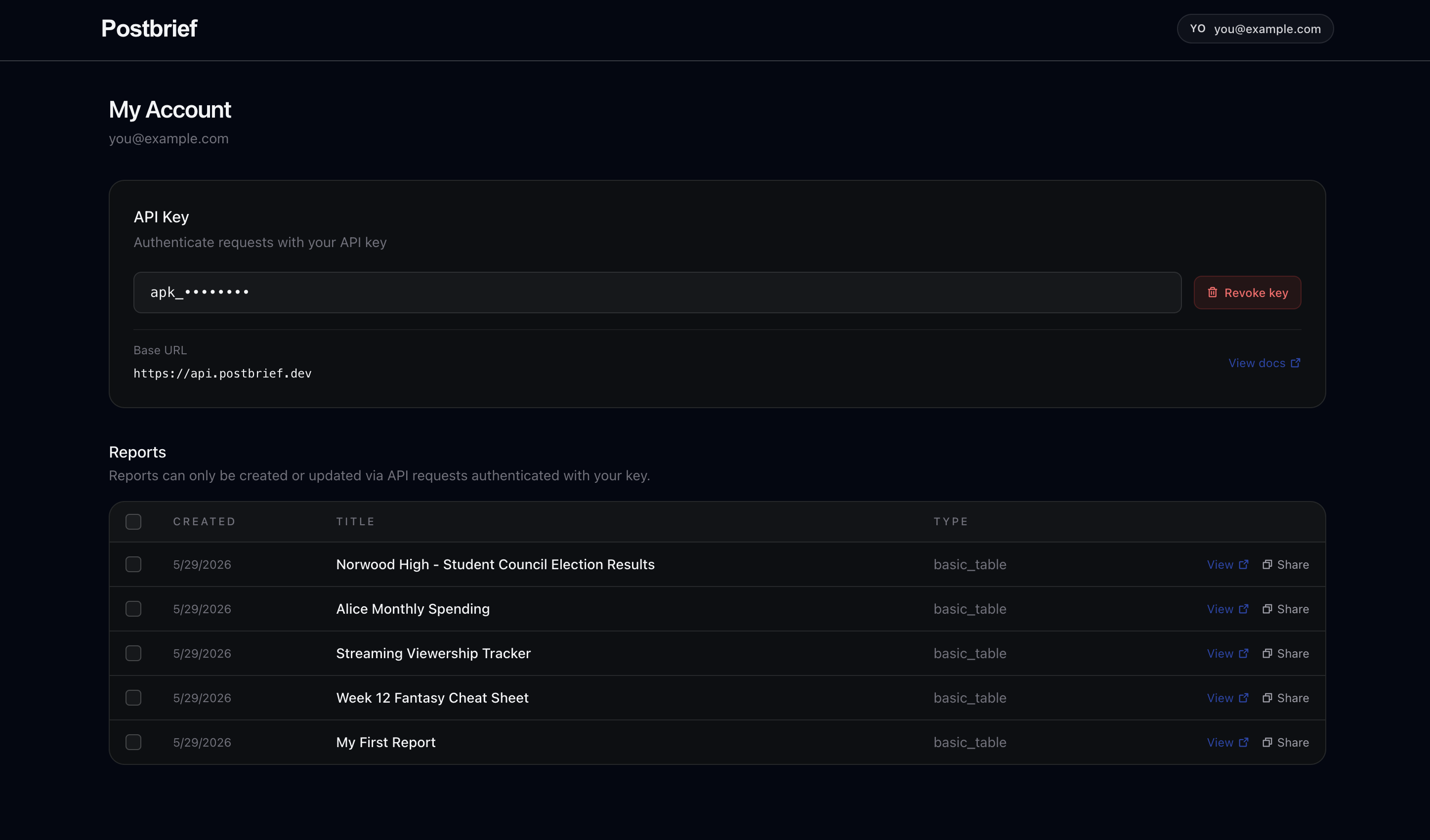Click external-link icon in Norwood High row
This screenshot has height=840, width=1430.
click(x=1243, y=564)
